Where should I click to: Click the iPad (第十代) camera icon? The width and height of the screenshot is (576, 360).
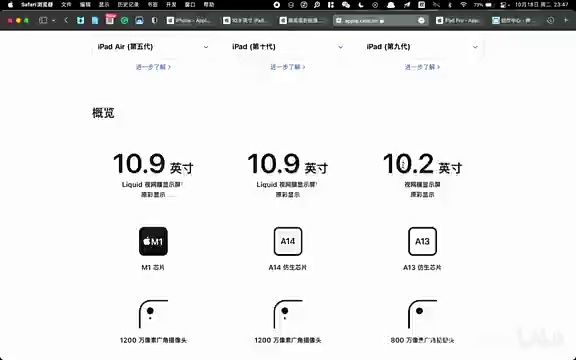pos(288,314)
